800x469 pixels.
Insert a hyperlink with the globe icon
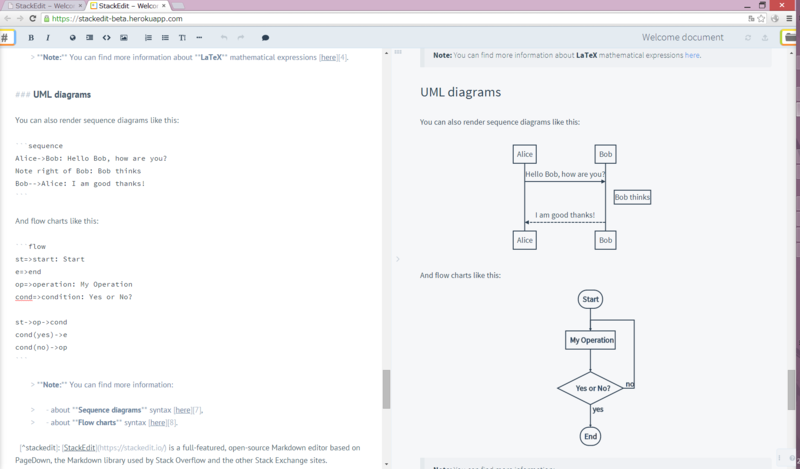(72, 38)
